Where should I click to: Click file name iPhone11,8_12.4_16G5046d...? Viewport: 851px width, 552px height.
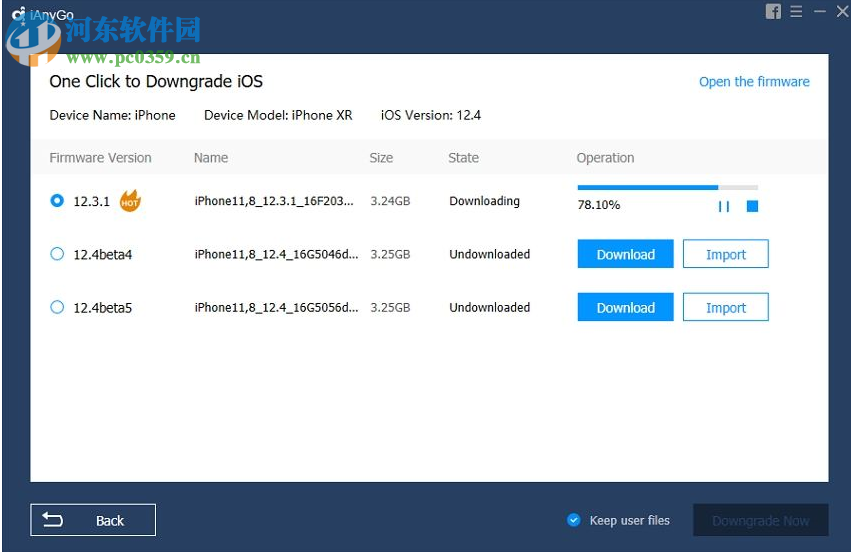tap(276, 254)
